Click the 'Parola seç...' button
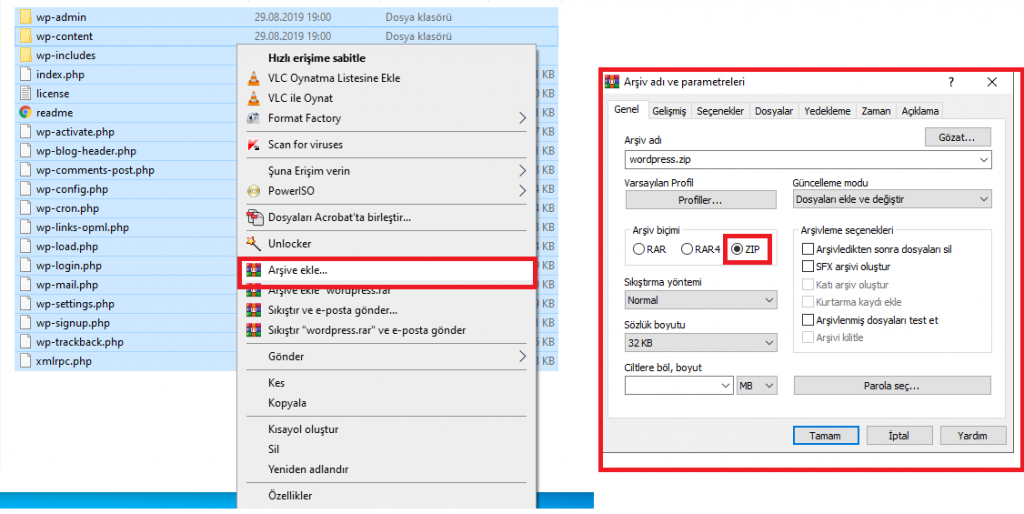Viewport: 1024px width, 514px height. 891,386
